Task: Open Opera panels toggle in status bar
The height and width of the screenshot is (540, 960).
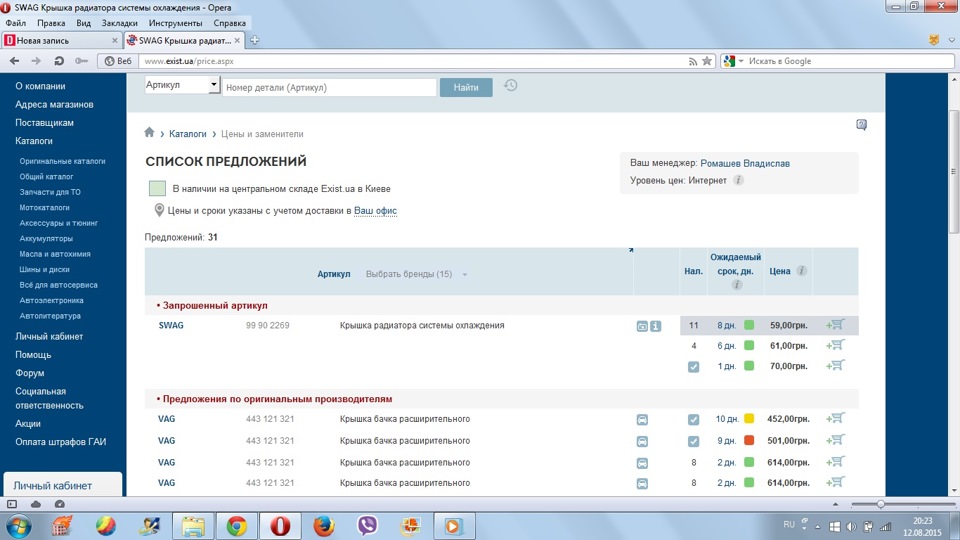Action: click(x=12, y=504)
